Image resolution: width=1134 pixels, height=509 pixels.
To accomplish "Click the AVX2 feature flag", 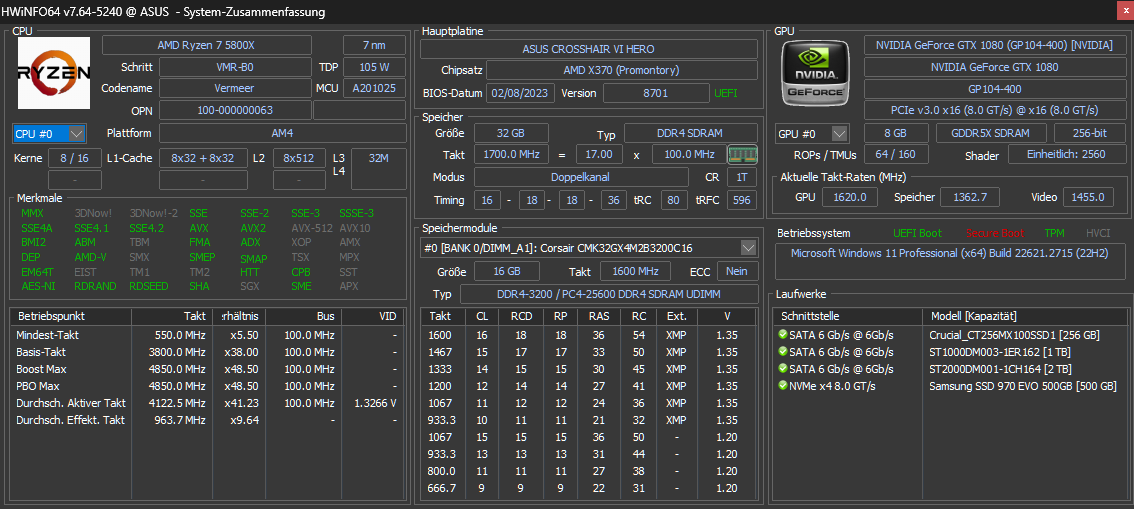I will tap(252, 228).
